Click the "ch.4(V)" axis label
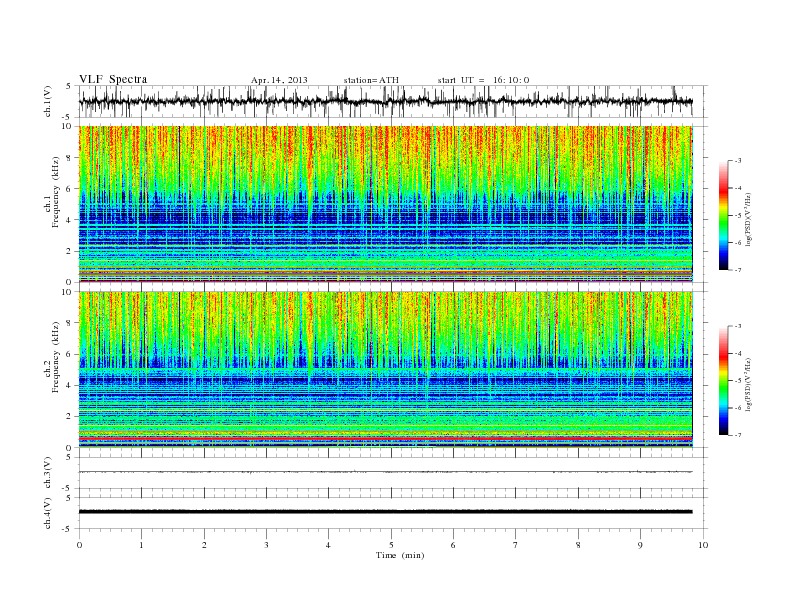Viewport: 792px width, 612px height. coord(48,513)
